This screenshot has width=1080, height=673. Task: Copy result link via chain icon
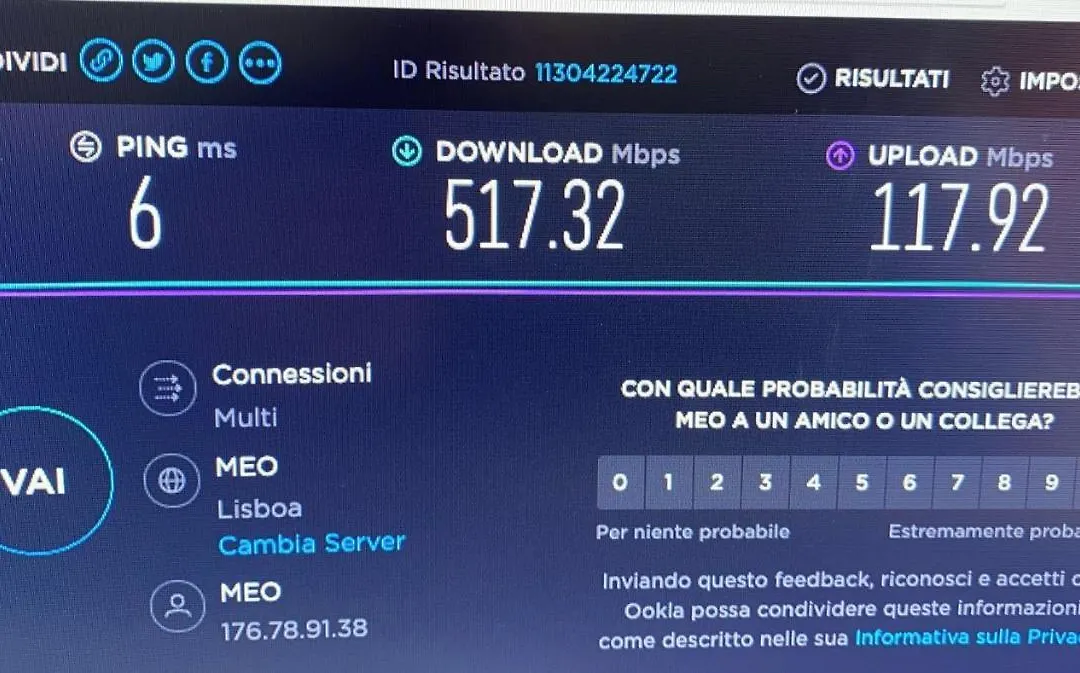pyautogui.click(x=101, y=61)
